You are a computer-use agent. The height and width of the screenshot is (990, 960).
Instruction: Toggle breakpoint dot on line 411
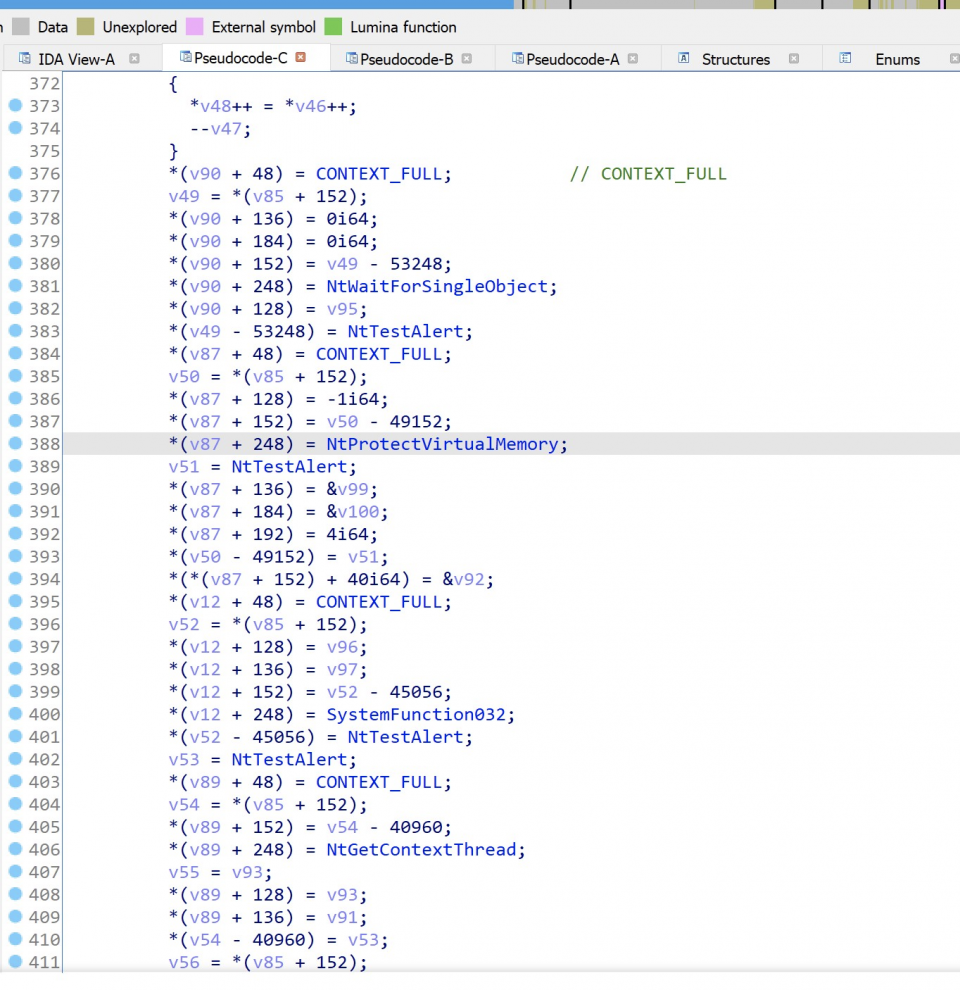point(16,961)
